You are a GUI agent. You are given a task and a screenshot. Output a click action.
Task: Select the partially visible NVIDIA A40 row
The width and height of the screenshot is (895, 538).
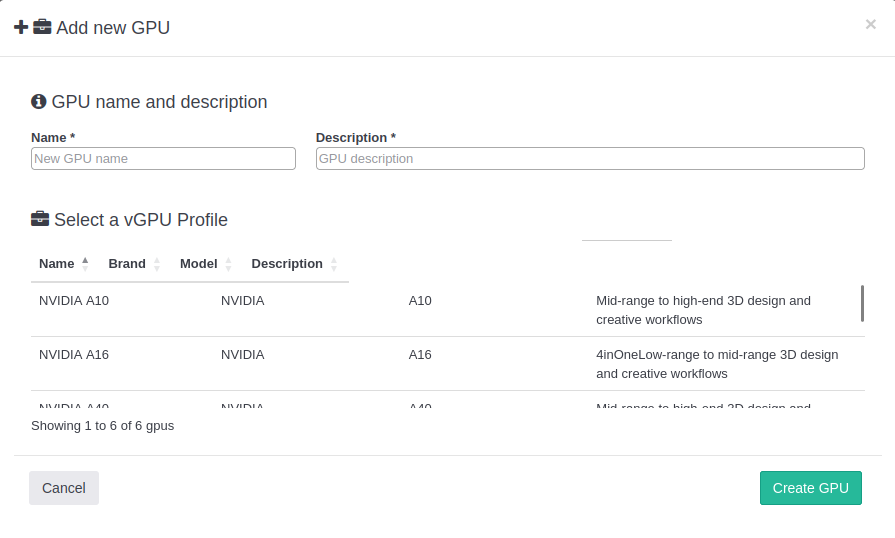click(x=74, y=405)
